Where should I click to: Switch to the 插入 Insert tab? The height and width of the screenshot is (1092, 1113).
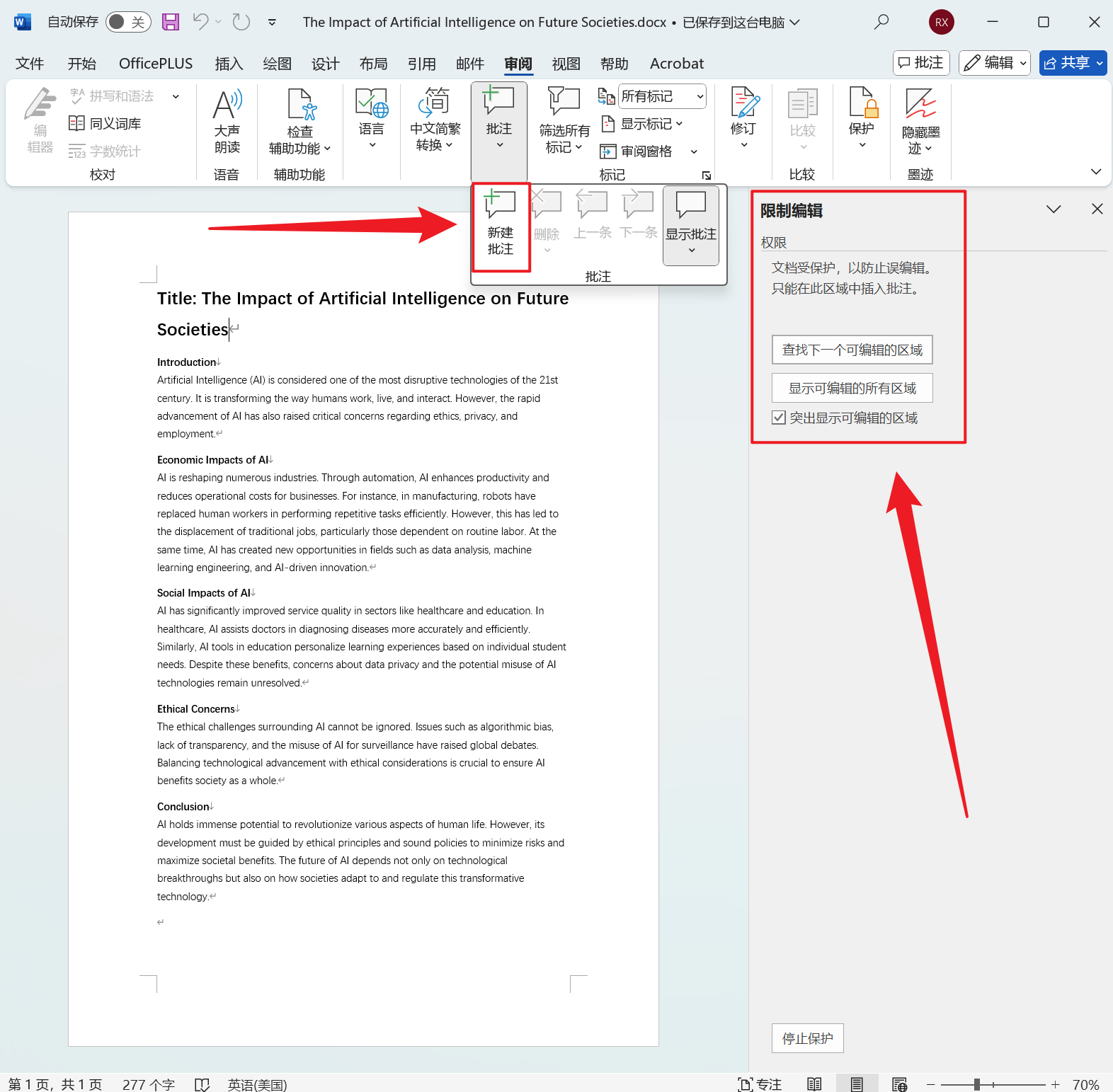[229, 64]
